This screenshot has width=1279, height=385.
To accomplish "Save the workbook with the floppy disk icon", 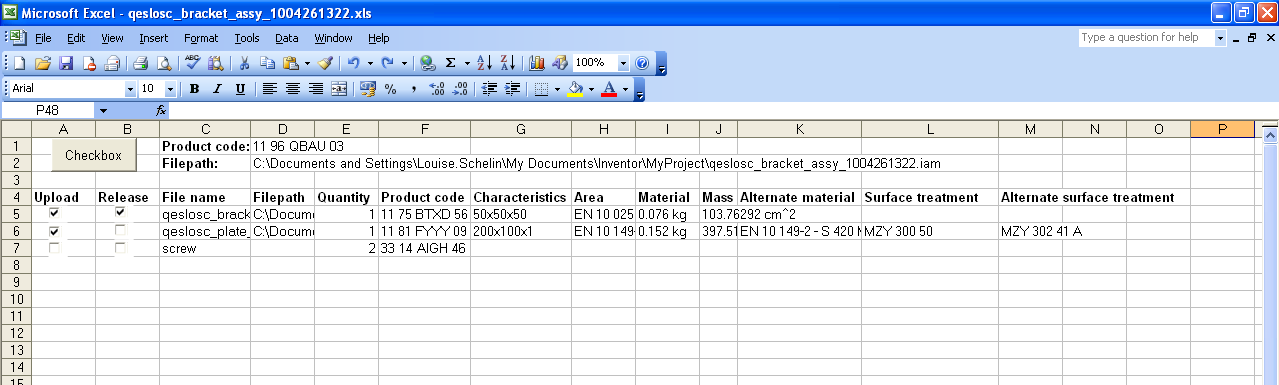I will click(66, 63).
